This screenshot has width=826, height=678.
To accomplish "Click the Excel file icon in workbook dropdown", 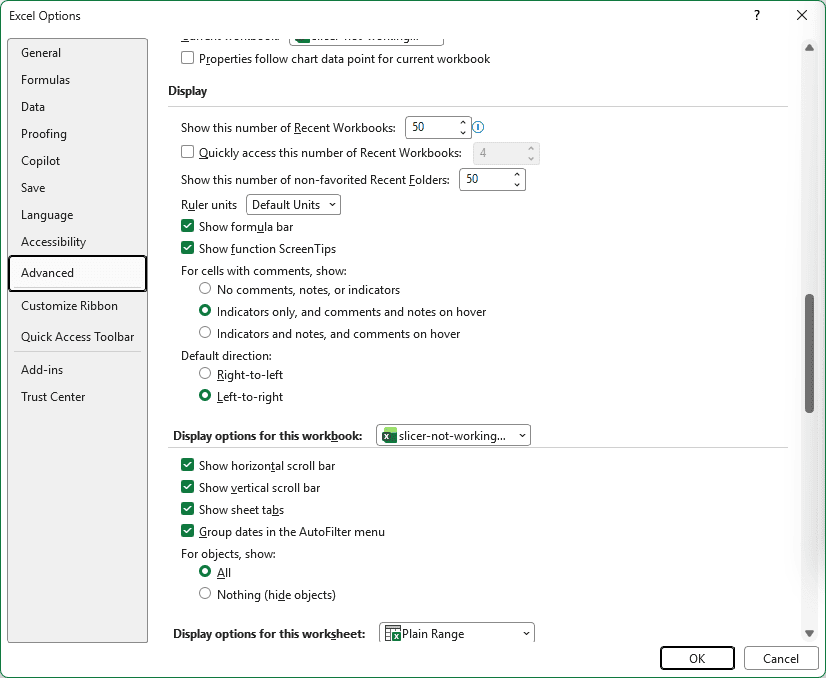I will click(389, 436).
